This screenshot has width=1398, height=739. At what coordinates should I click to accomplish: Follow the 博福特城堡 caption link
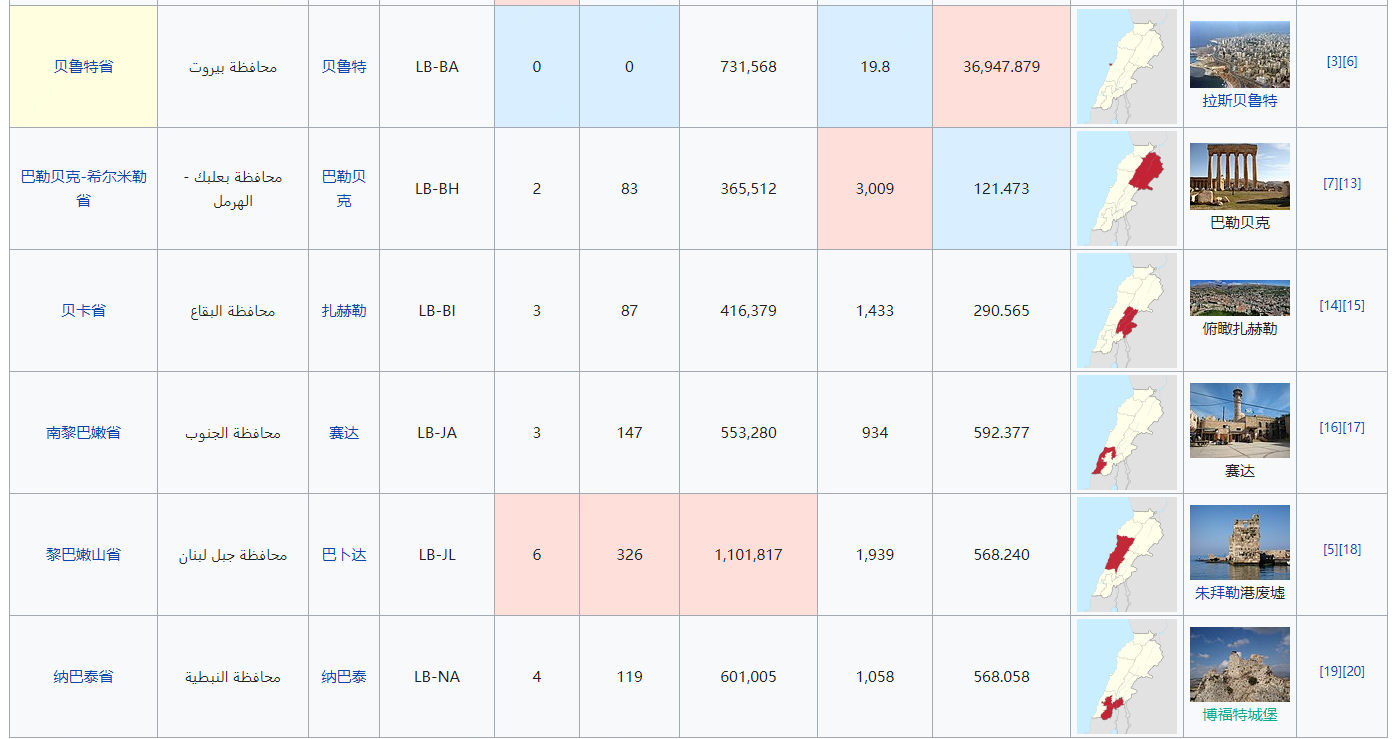pyautogui.click(x=1239, y=715)
